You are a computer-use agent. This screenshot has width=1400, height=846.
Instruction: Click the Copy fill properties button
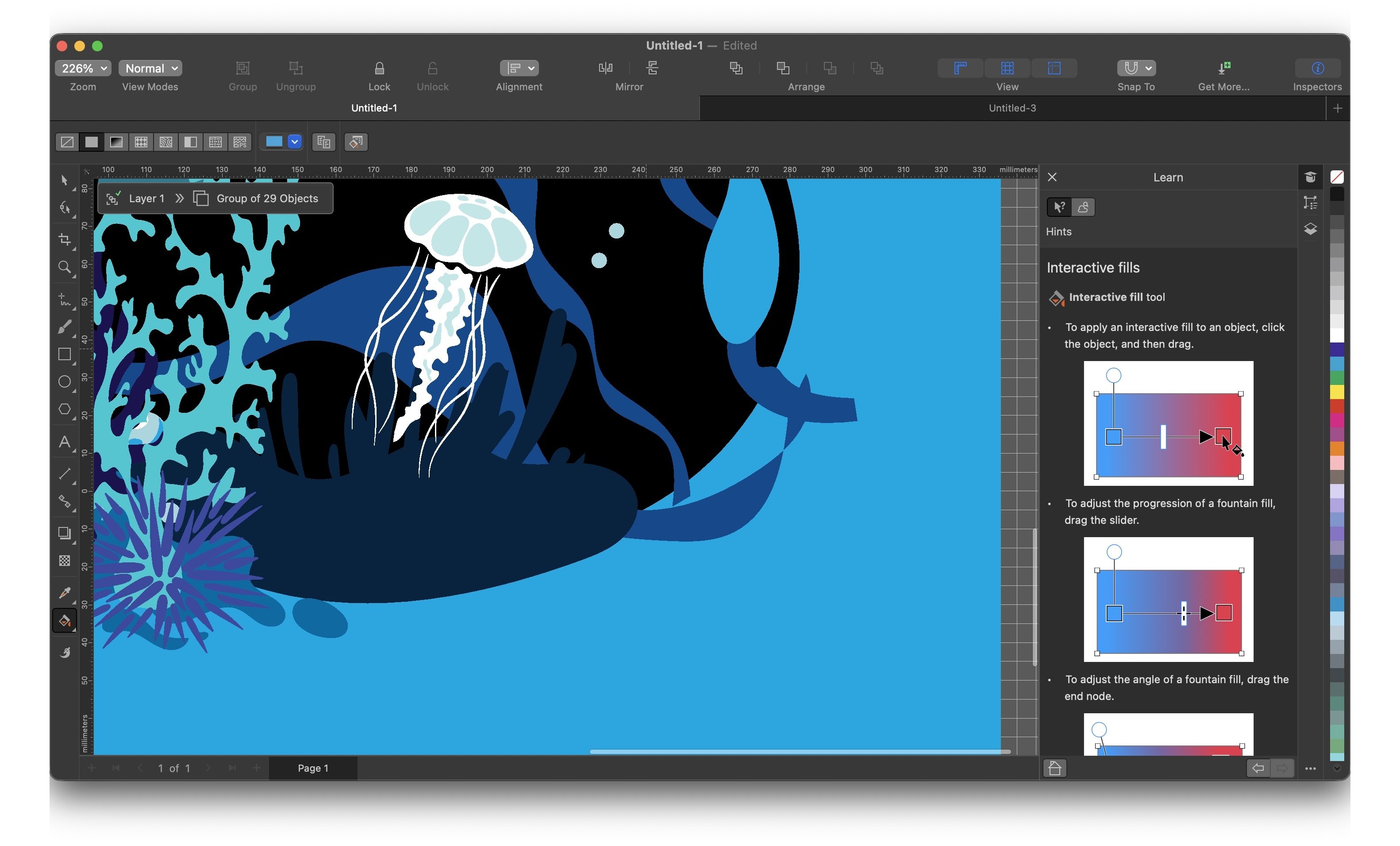(x=324, y=142)
